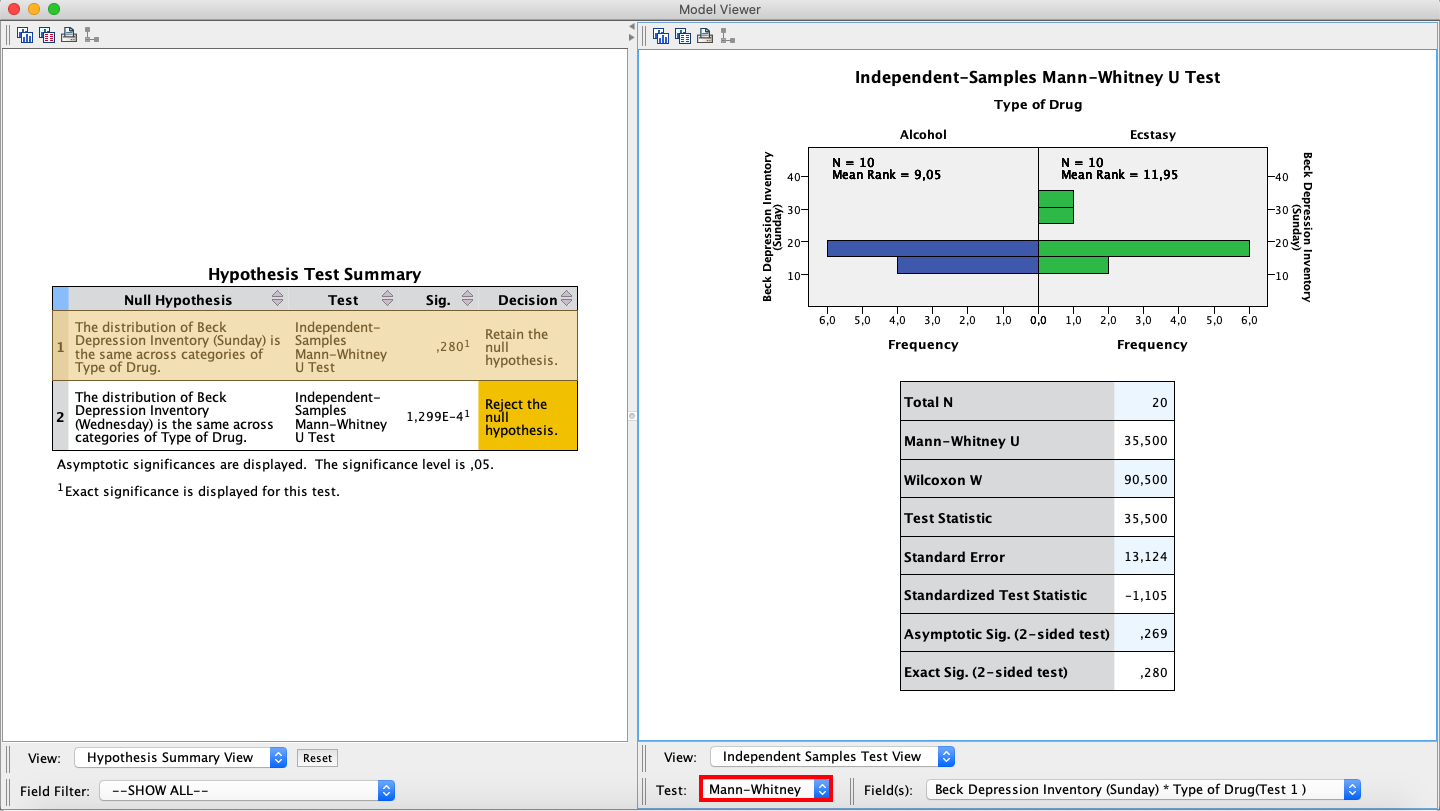This screenshot has height=811, width=1440.
Task: Click the 1,299E-4 significance value
Action: click(x=436, y=416)
